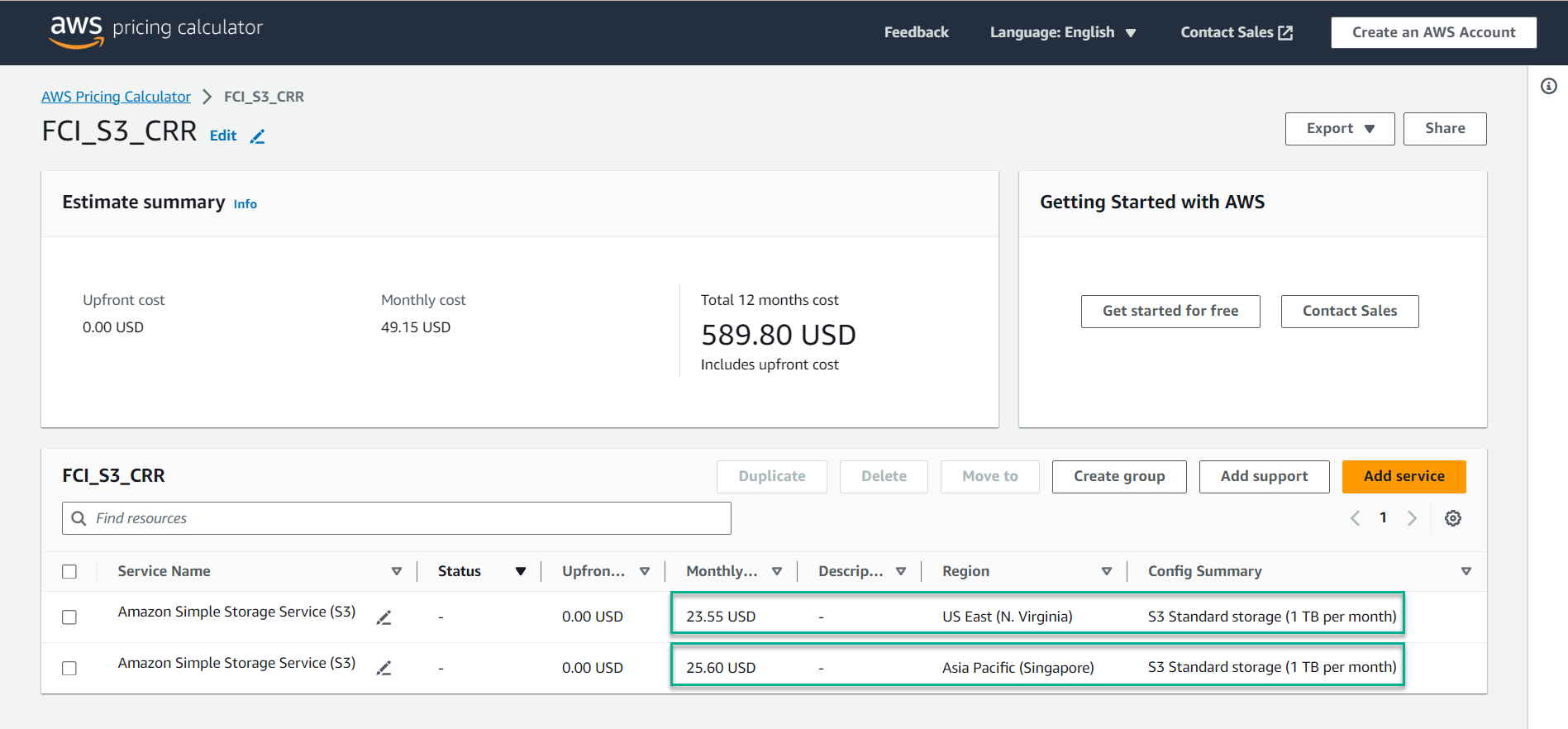
Task: Click the search magnifier icon in Find resources
Action: [x=79, y=518]
